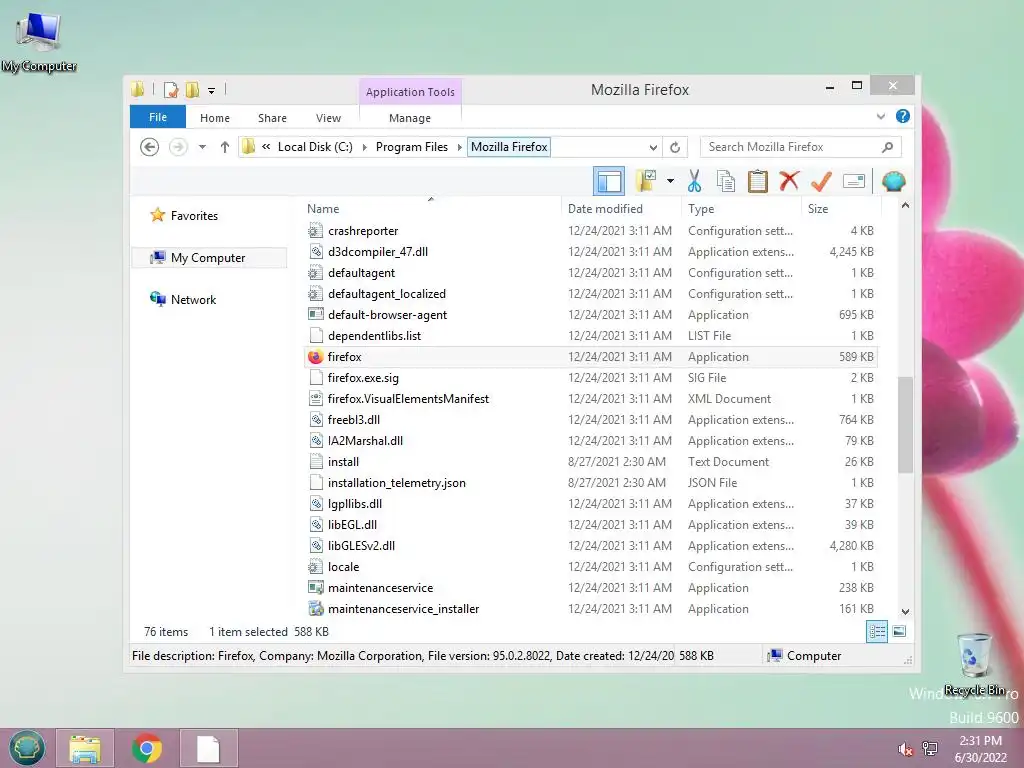Image resolution: width=1024 pixels, height=768 pixels.
Task: Launch Google Chrome from taskbar
Action: tap(147, 748)
